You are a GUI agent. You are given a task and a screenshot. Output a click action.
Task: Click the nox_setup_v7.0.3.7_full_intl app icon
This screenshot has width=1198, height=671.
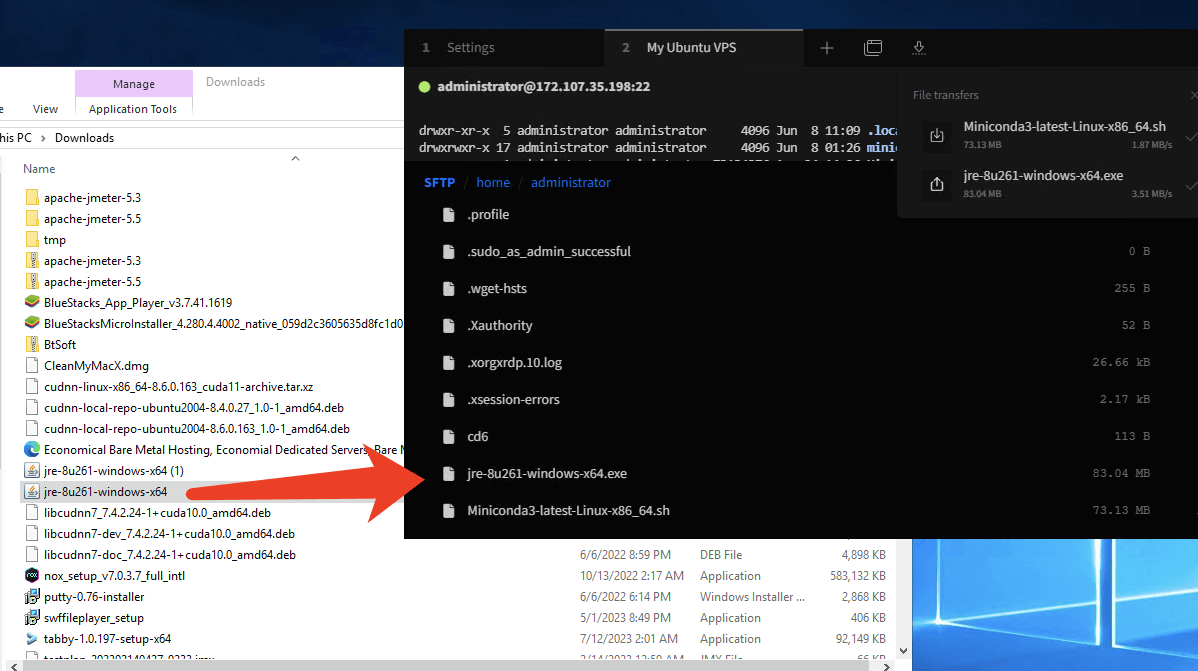pos(32,575)
